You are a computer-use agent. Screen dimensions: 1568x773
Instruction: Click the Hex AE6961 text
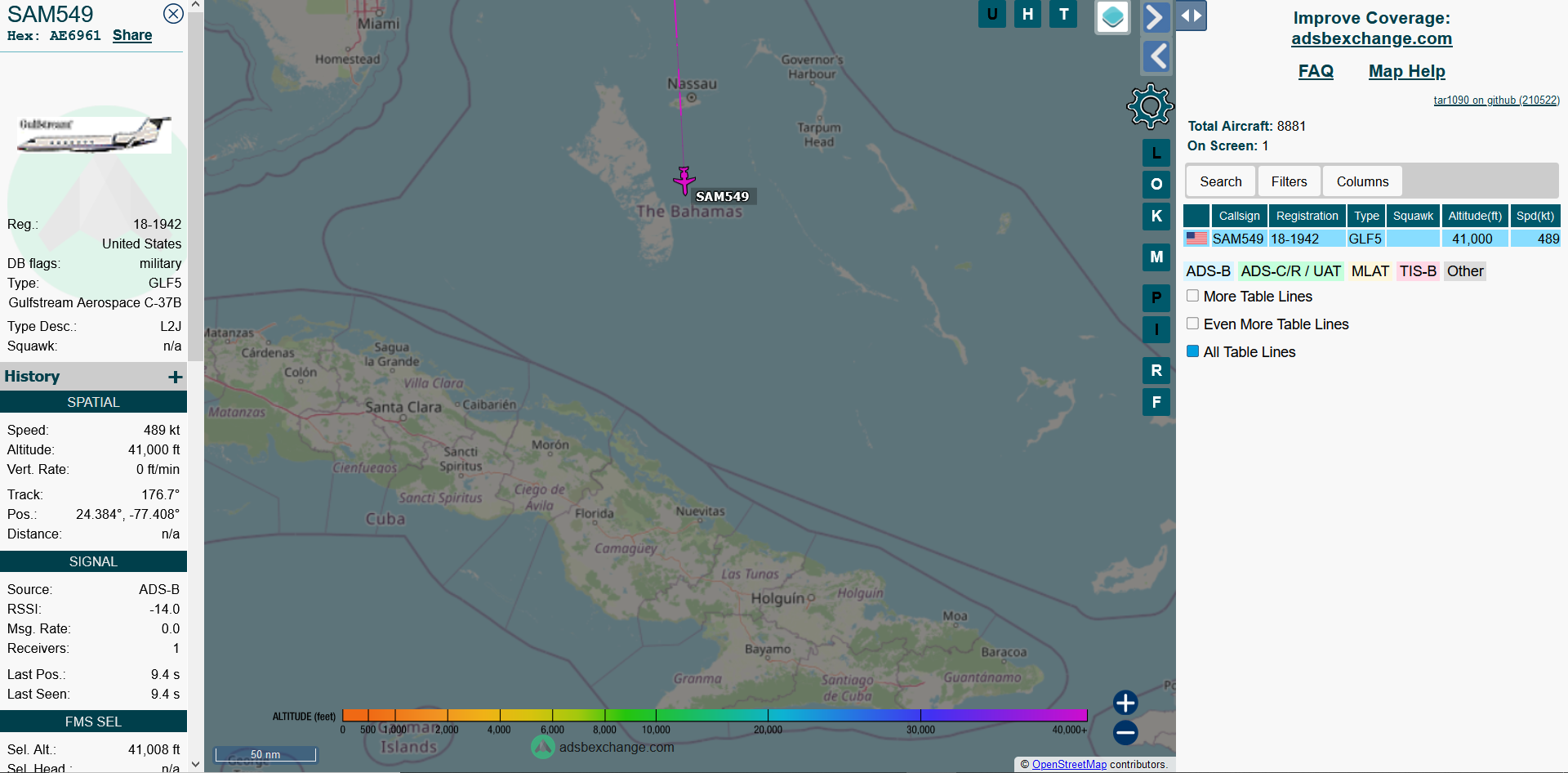tap(54, 35)
